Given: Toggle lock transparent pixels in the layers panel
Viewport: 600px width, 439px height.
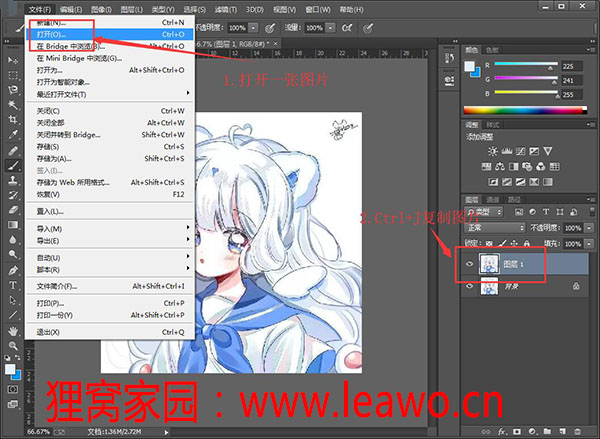Looking at the screenshot, I should pyautogui.click(x=489, y=243).
